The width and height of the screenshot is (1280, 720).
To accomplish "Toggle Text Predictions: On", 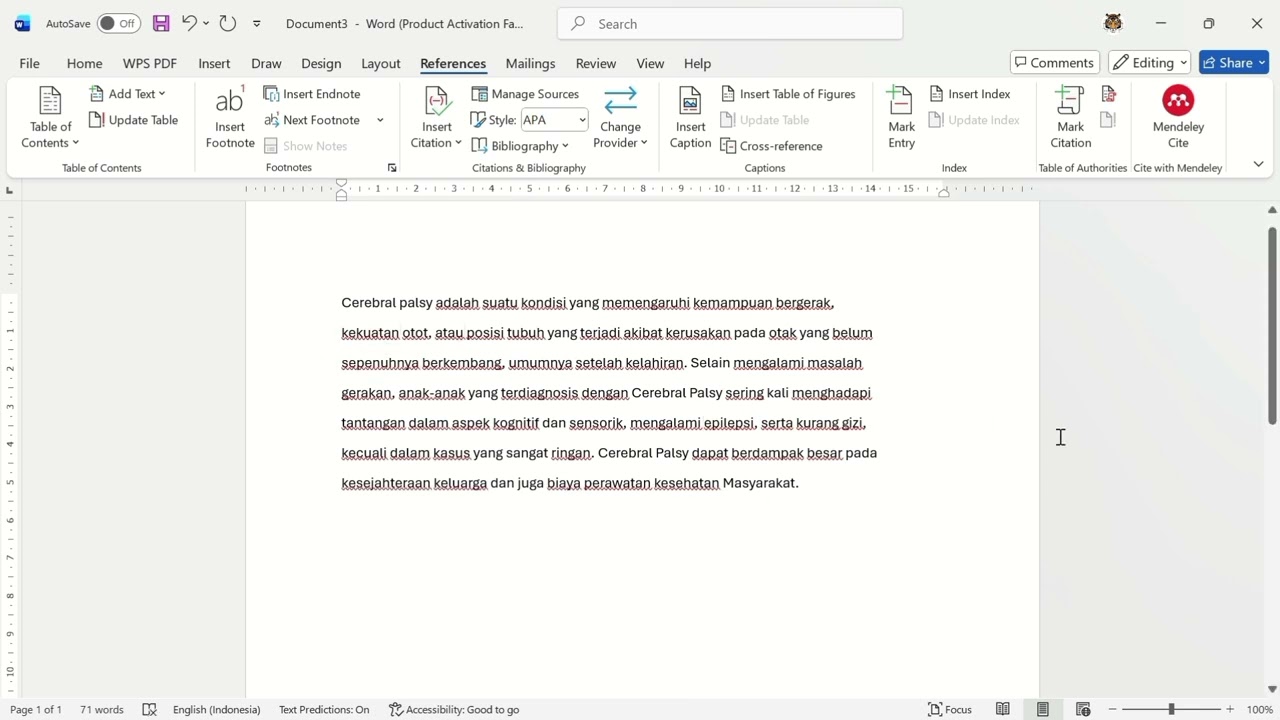I will tap(324, 709).
